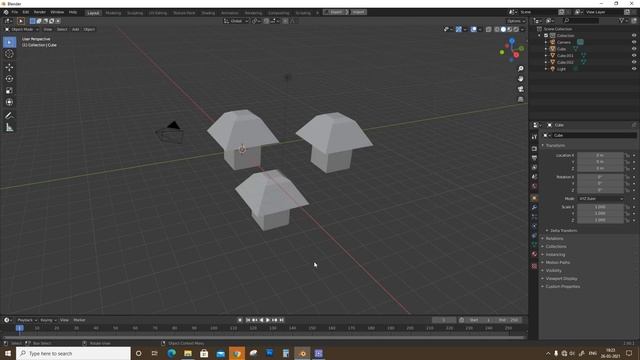Click the Windows search box
This screenshot has width=640, height=360.
[73, 353]
